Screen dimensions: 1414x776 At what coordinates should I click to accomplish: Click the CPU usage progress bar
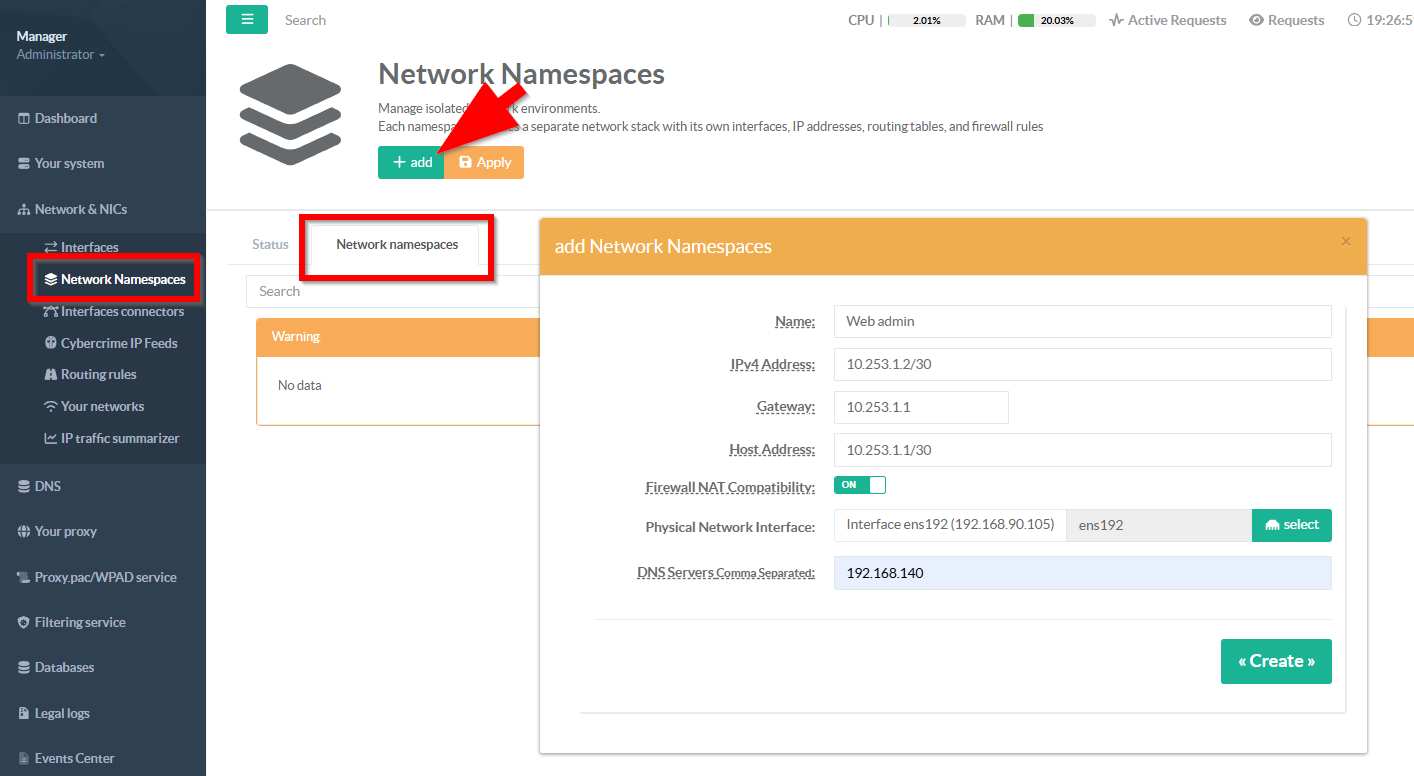pos(926,20)
